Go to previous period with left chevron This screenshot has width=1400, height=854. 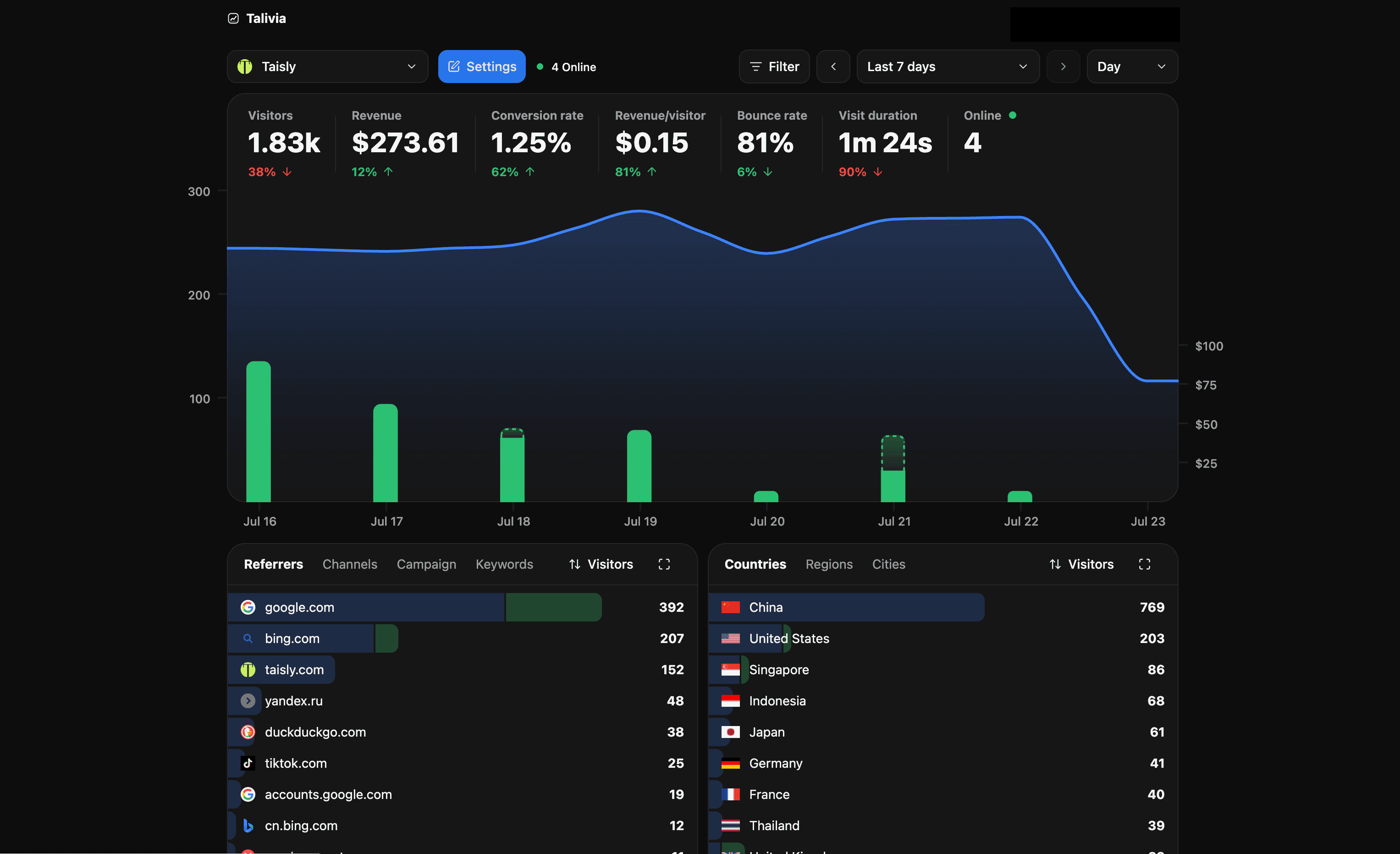pos(833,67)
